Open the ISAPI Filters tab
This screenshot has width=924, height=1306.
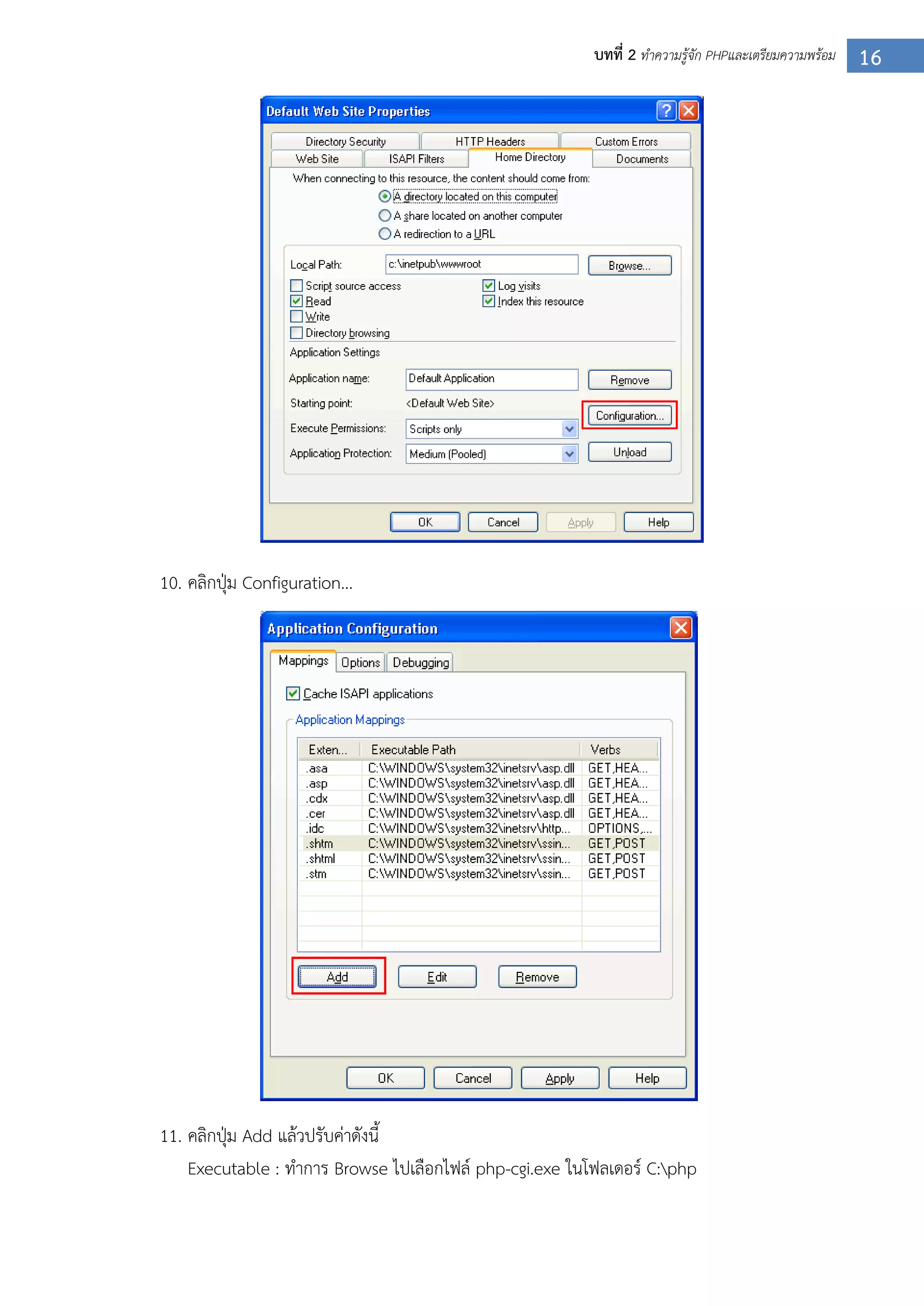(x=416, y=159)
